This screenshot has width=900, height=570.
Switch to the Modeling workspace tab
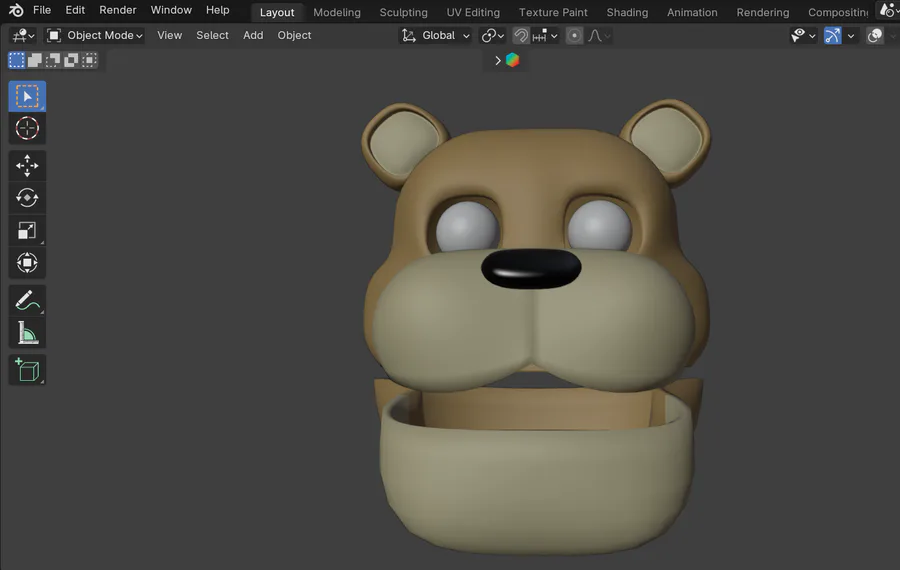click(x=337, y=12)
